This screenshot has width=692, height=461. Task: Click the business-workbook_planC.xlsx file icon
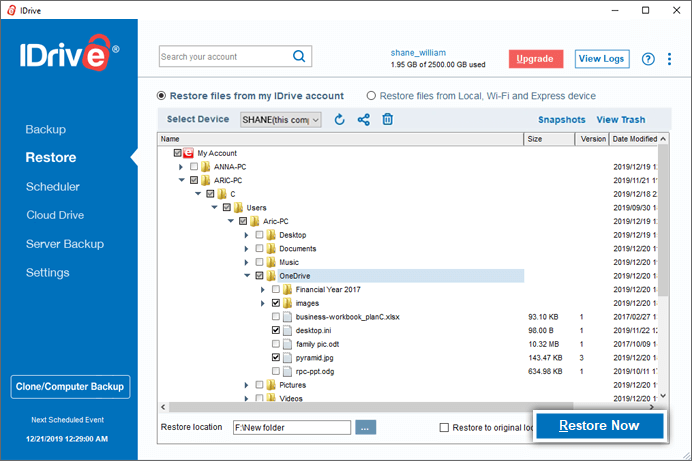[287, 317]
